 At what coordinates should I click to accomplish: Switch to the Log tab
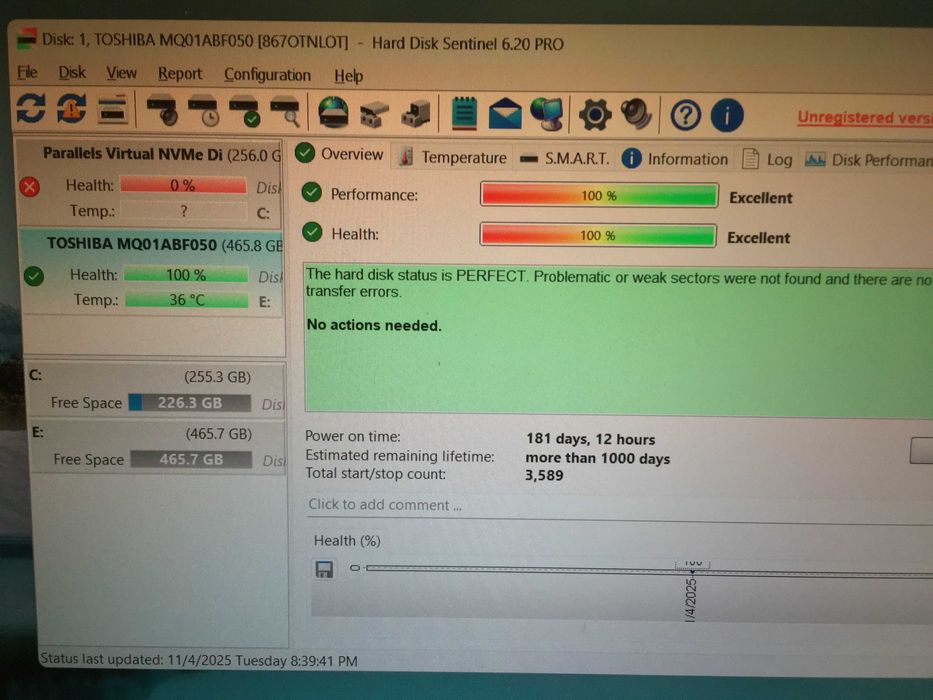pyautogui.click(x=768, y=160)
